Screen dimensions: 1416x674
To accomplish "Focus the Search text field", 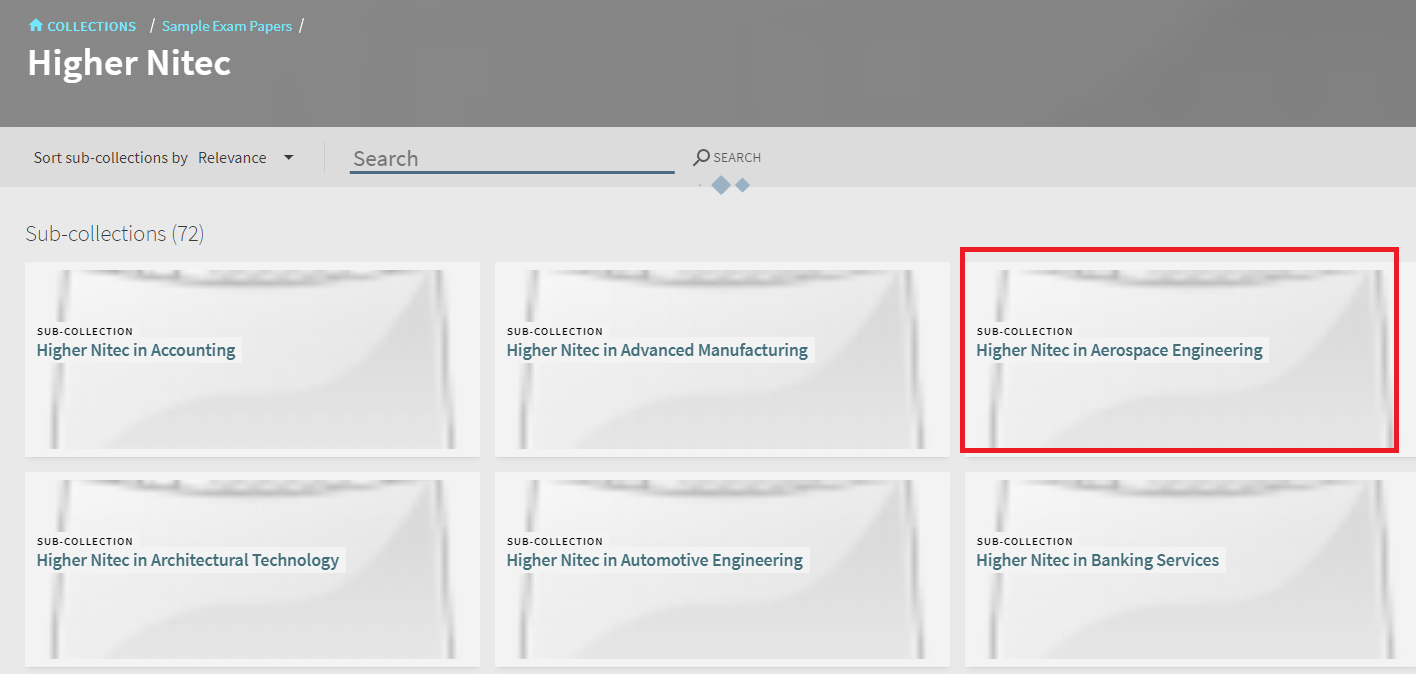I will (x=511, y=158).
